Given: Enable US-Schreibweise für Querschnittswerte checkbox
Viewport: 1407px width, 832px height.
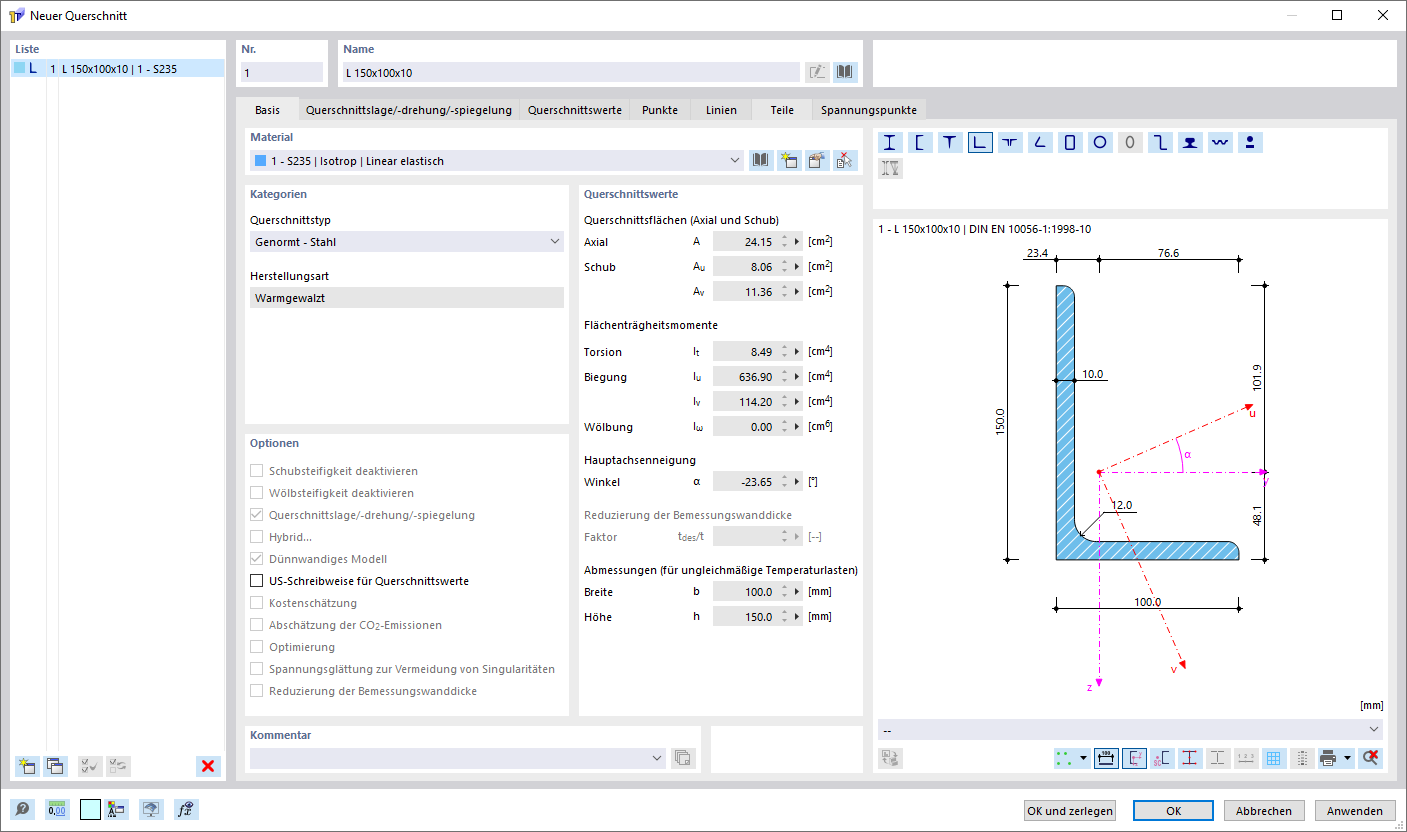Looking at the screenshot, I should coord(257,581).
